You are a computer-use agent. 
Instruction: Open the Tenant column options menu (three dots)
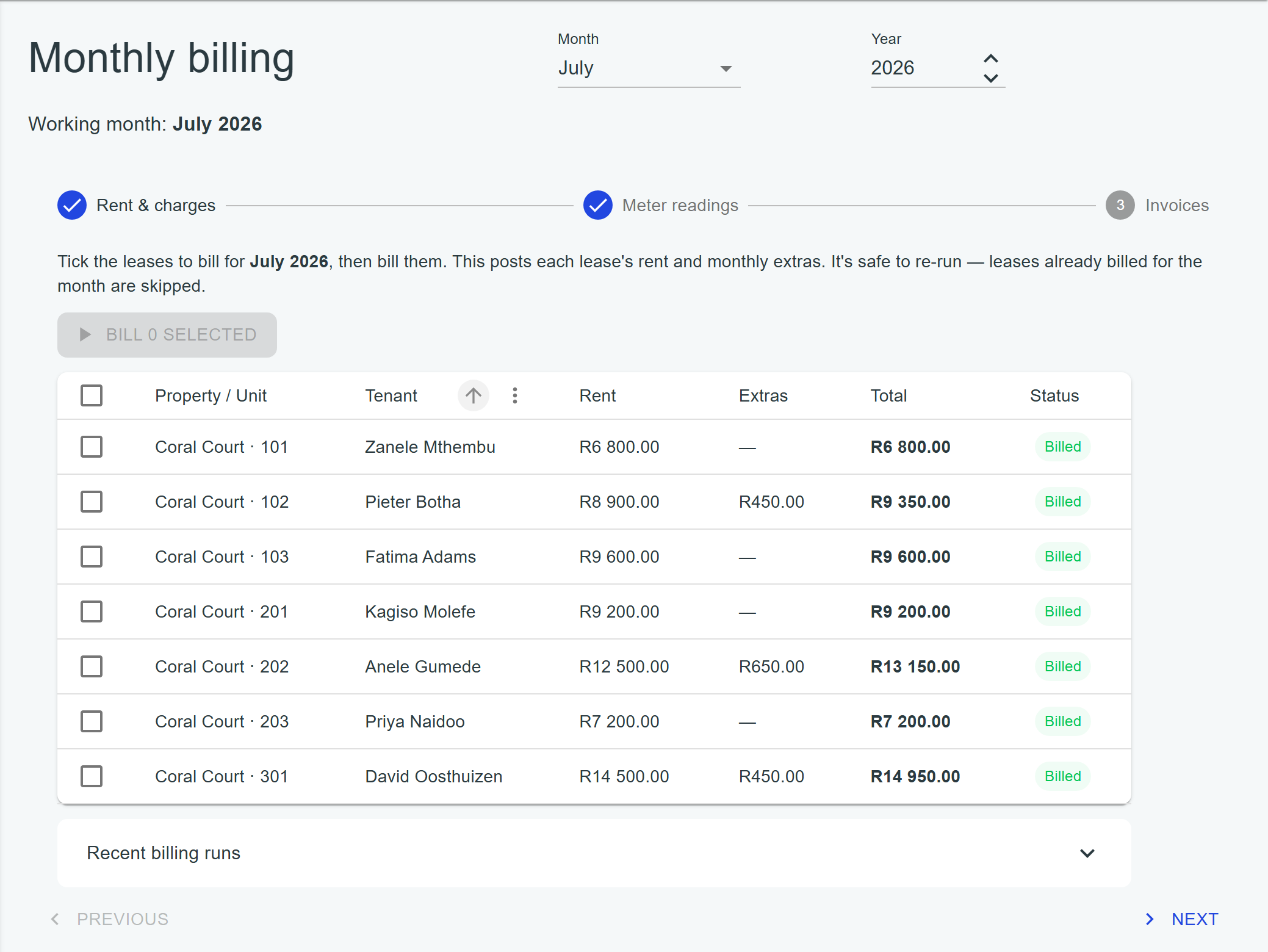(x=515, y=395)
